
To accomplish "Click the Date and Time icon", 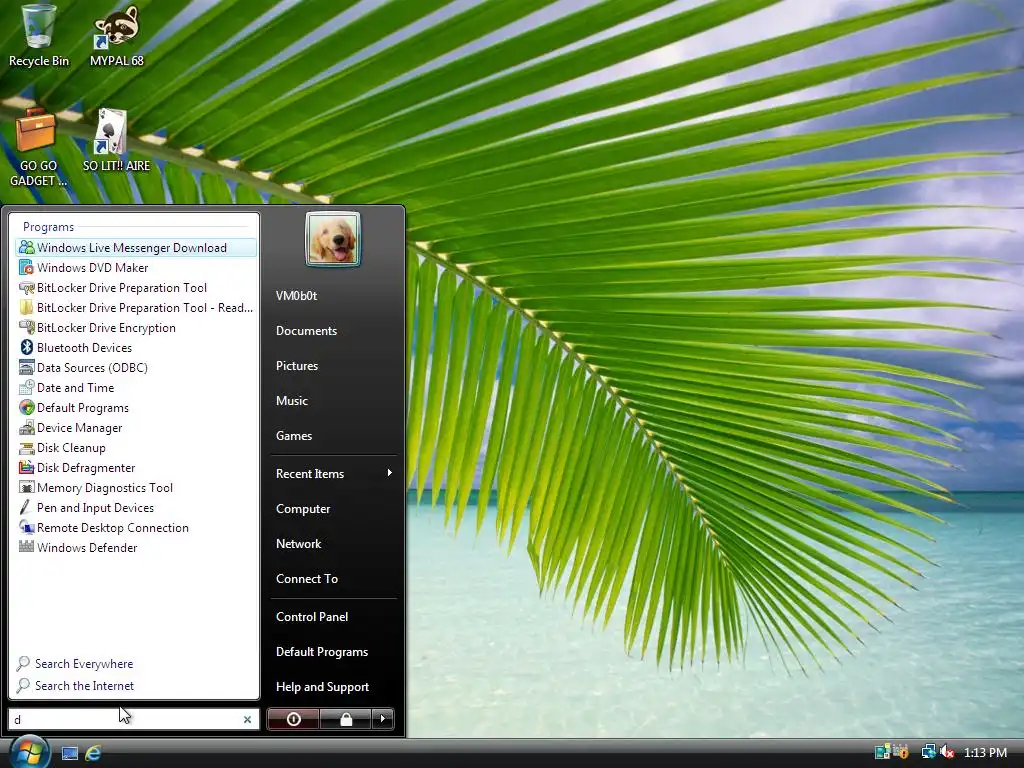I will pos(26,387).
